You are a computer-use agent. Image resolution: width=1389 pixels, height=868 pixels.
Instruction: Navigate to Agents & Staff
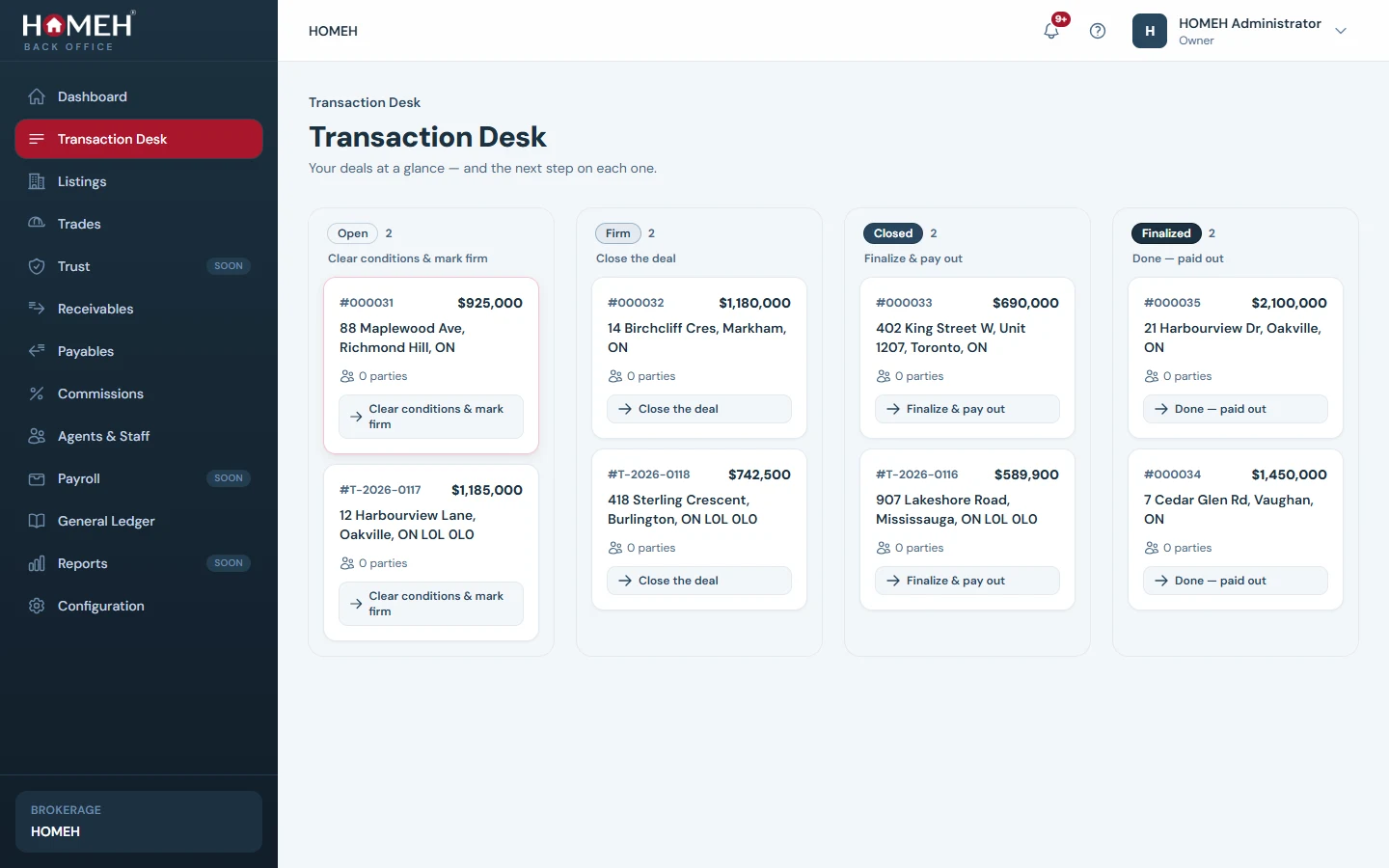(139, 436)
